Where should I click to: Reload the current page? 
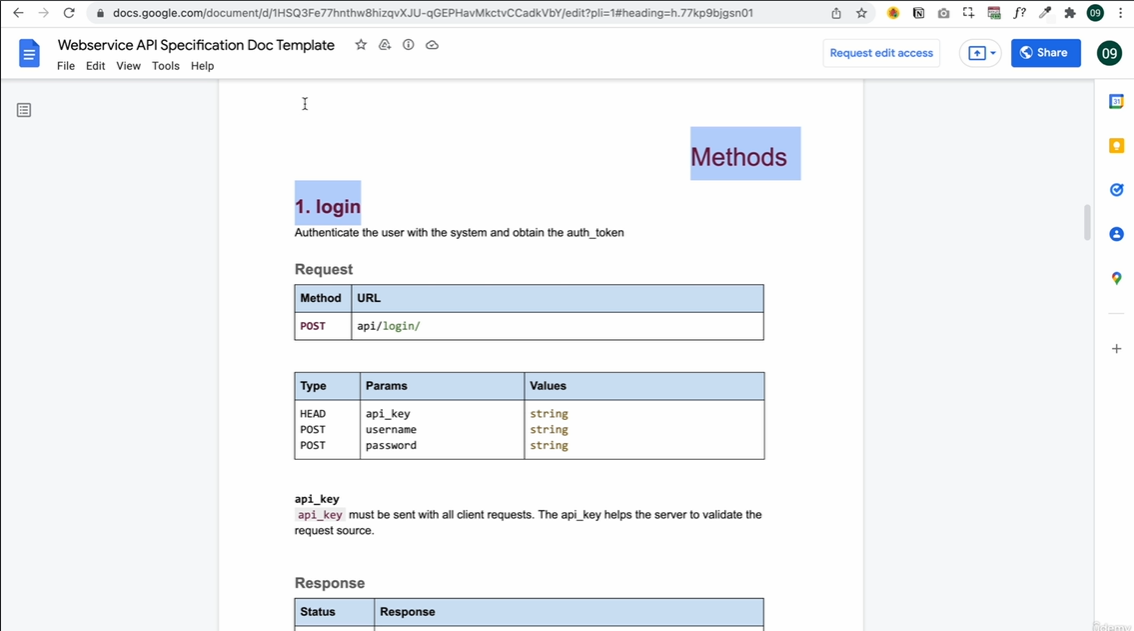pos(69,13)
